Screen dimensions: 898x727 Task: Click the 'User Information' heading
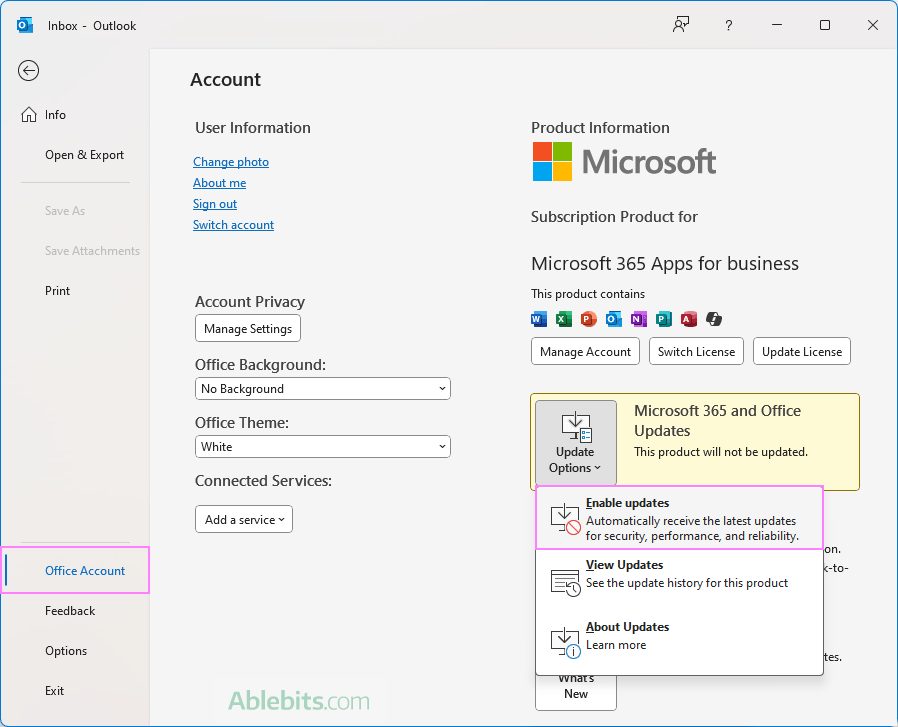[253, 128]
